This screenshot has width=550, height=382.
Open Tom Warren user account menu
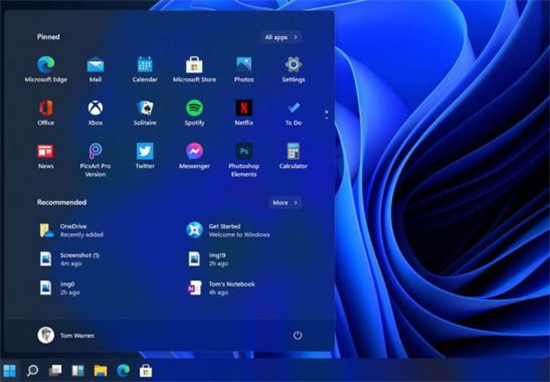click(x=66, y=335)
